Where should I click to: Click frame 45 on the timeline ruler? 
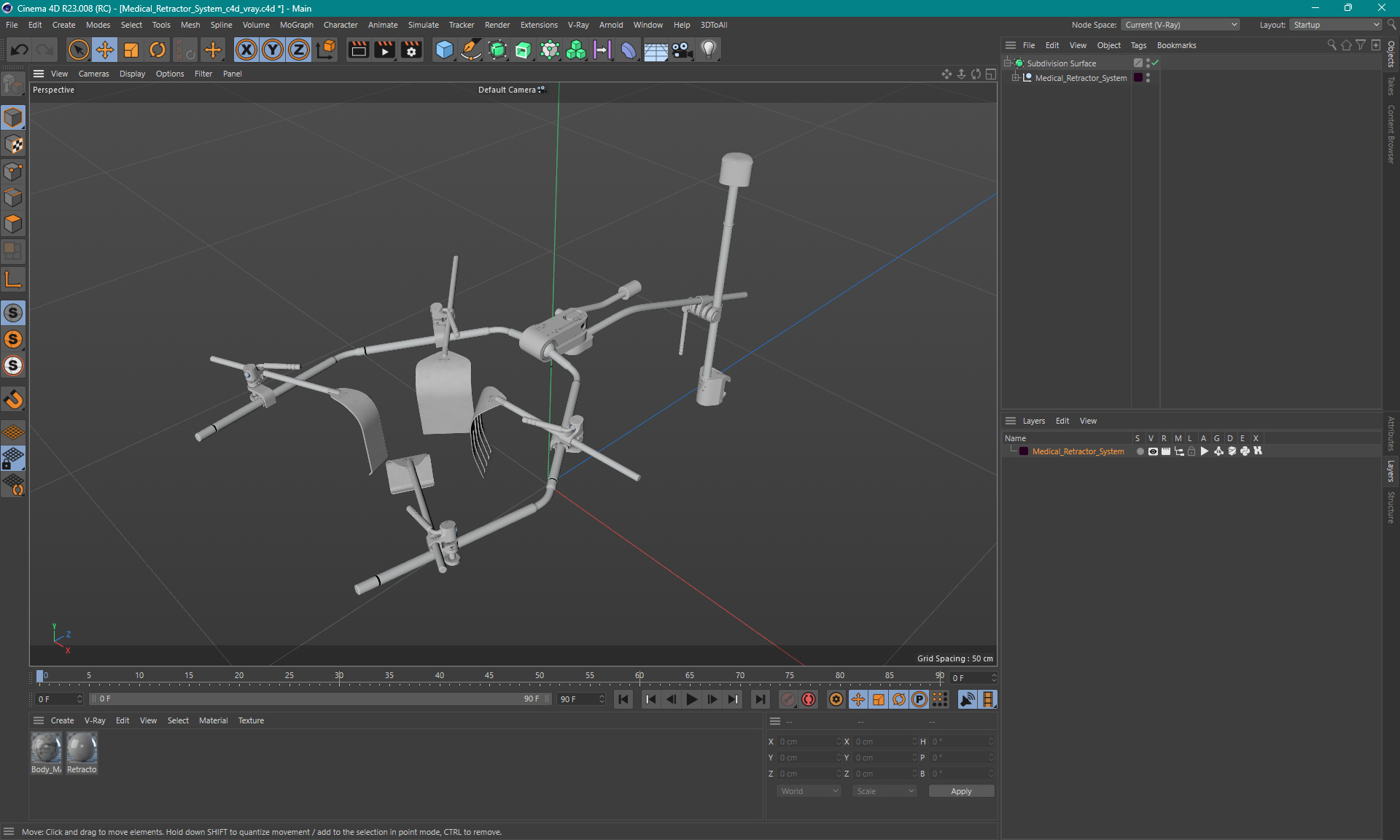click(x=489, y=676)
